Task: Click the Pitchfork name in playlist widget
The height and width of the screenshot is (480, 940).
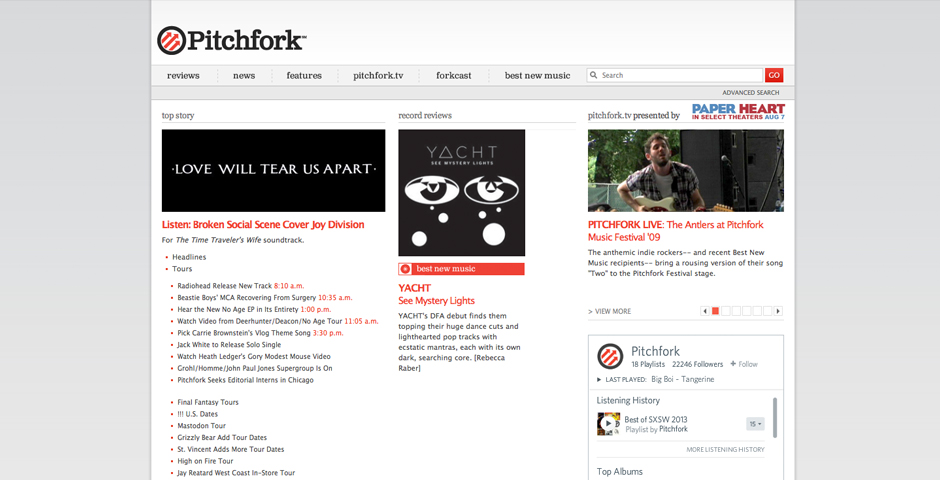Action: point(656,352)
